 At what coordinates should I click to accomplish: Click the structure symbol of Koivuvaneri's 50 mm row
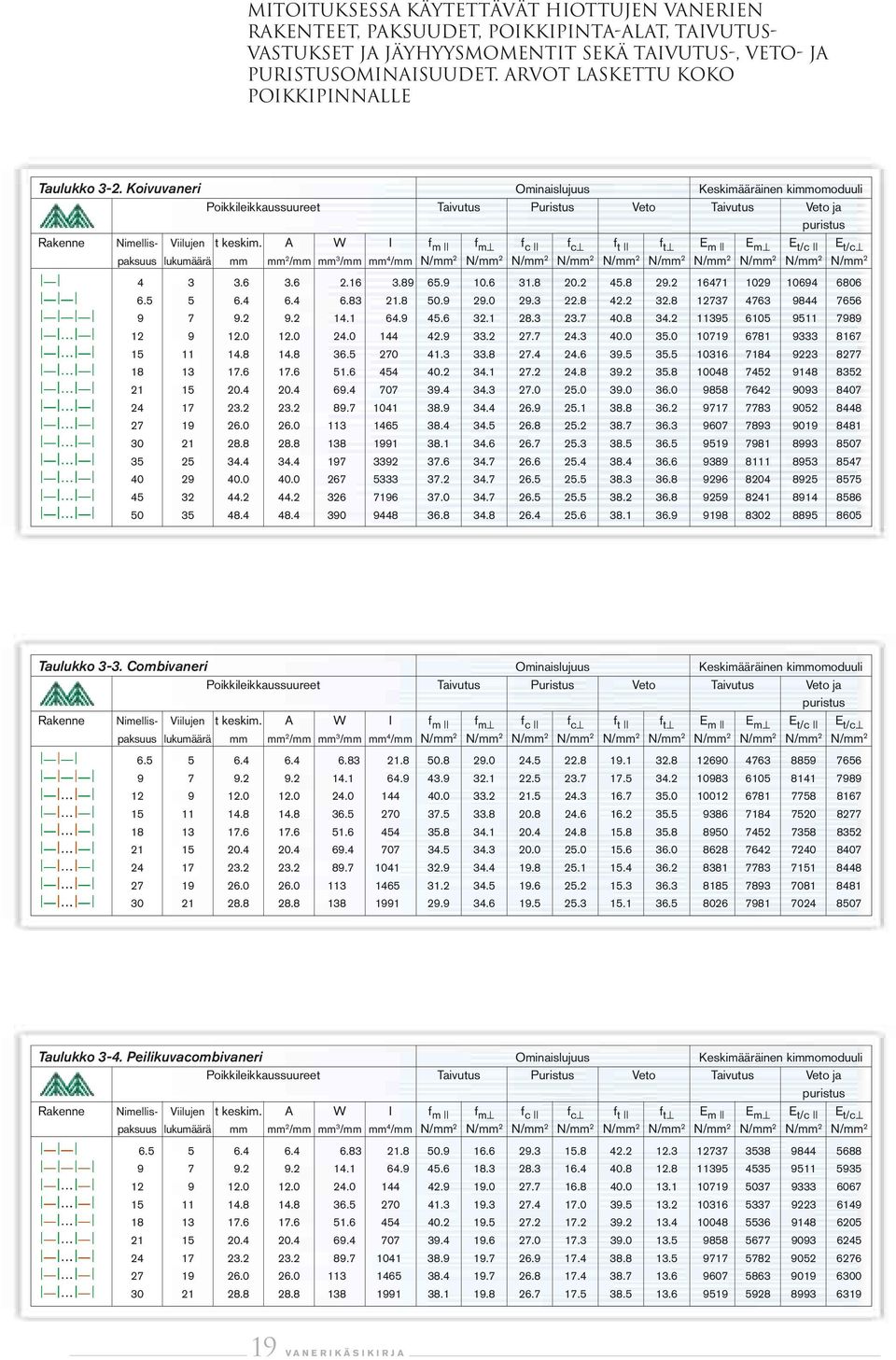tap(66, 513)
